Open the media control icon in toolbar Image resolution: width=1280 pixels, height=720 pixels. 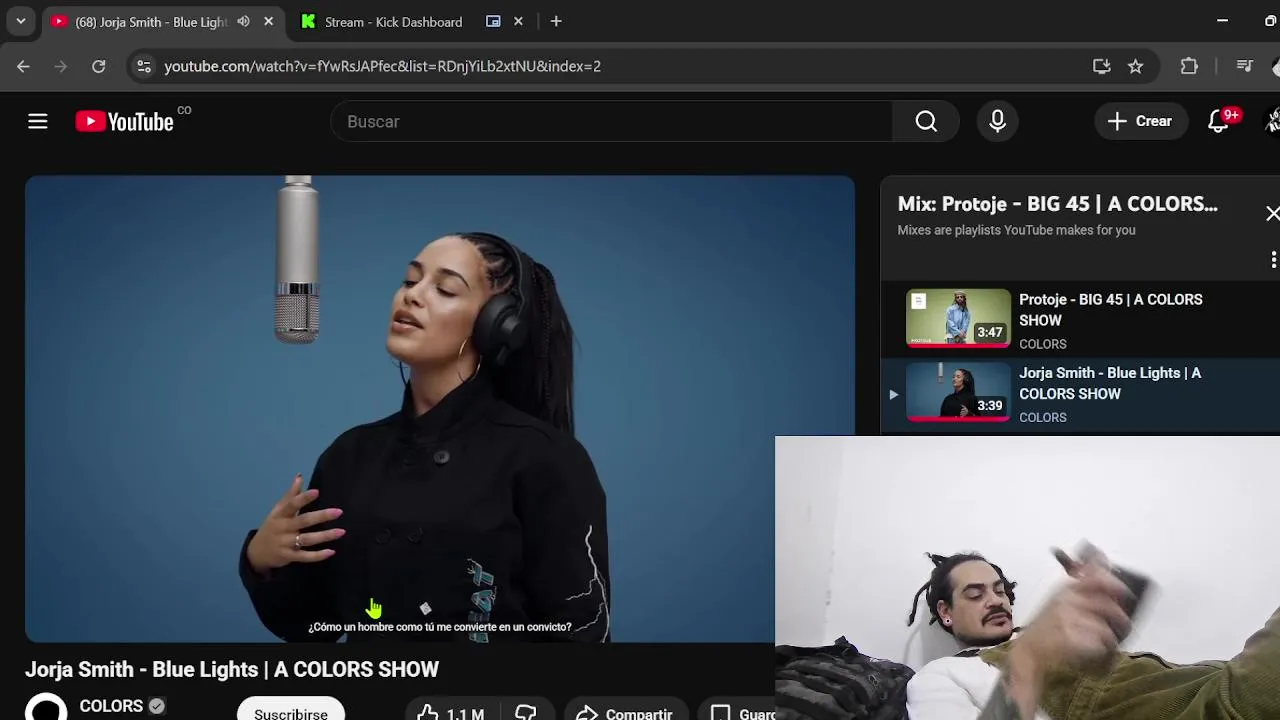tap(1244, 66)
